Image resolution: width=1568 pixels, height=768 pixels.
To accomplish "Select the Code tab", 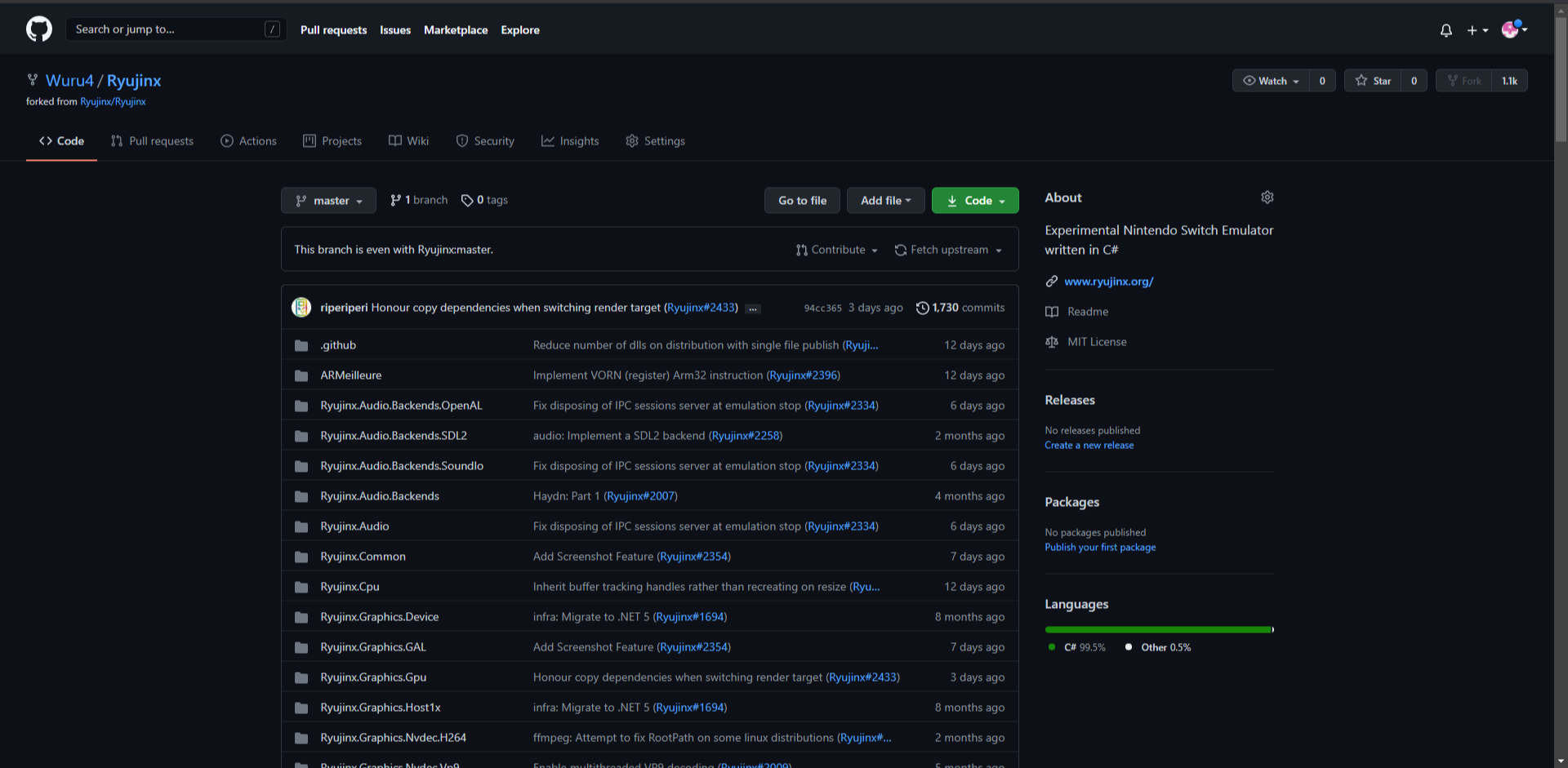I will click(x=61, y=141).
